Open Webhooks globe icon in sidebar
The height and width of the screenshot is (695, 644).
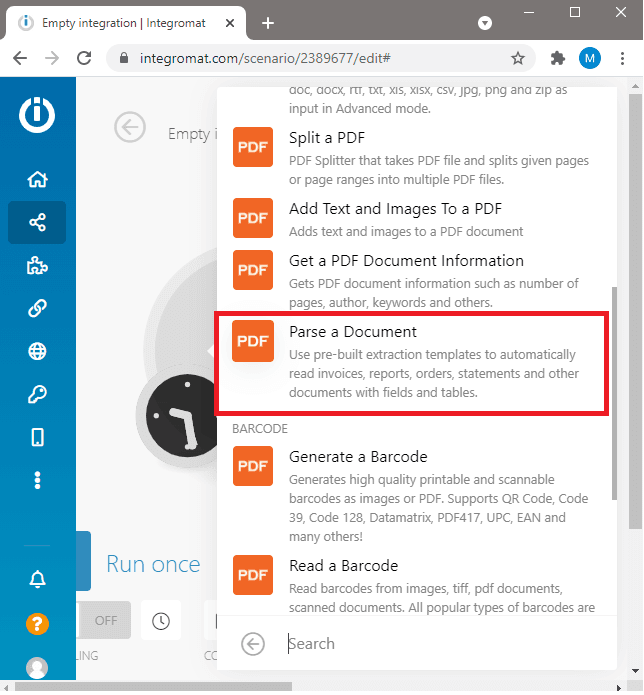click(37, 352)
